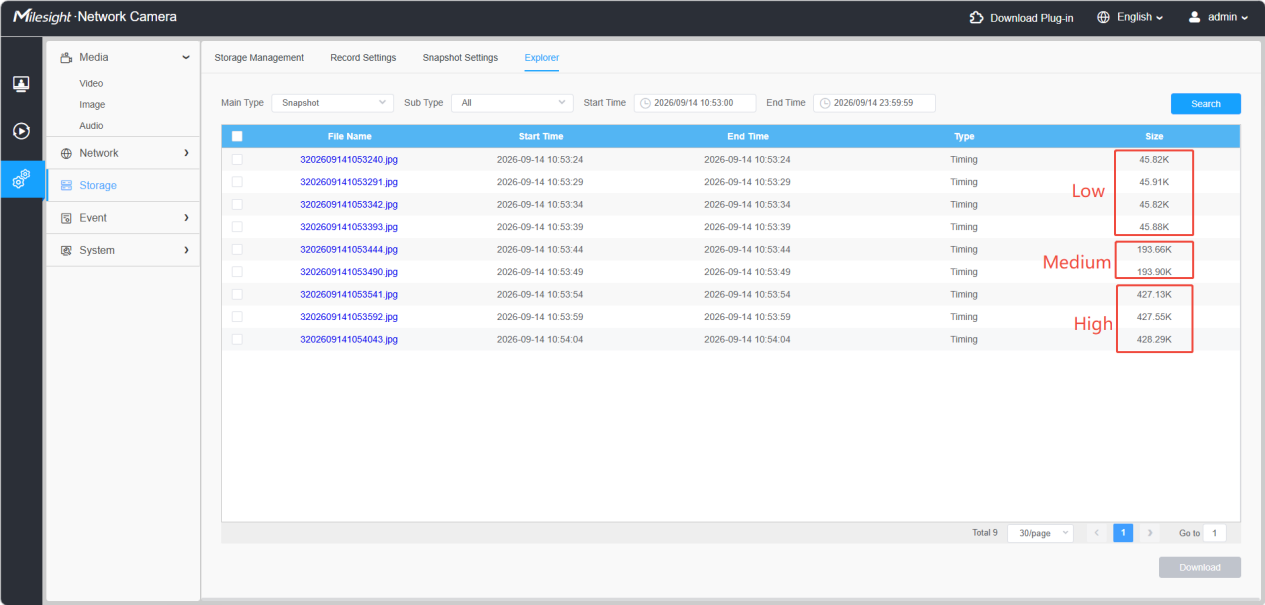This screenshot has width=1265, height=605.
Task: Check the box for 3202609141054043.jpg
Action: [237, 339]
